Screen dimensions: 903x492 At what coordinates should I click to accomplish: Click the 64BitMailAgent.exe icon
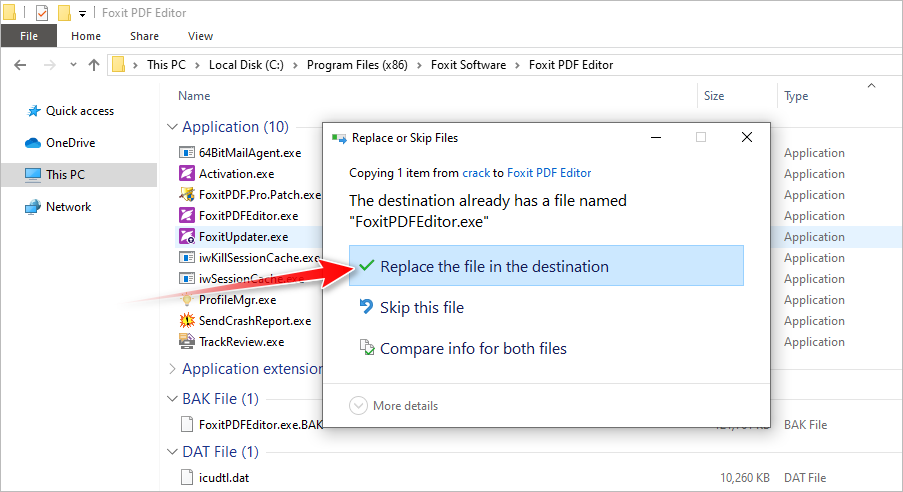[187, 153]
